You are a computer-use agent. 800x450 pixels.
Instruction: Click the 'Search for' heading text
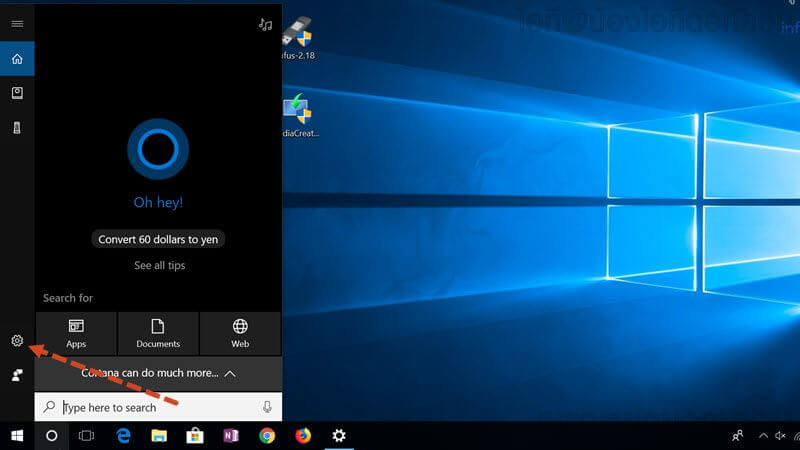click(x=68, y=298)
